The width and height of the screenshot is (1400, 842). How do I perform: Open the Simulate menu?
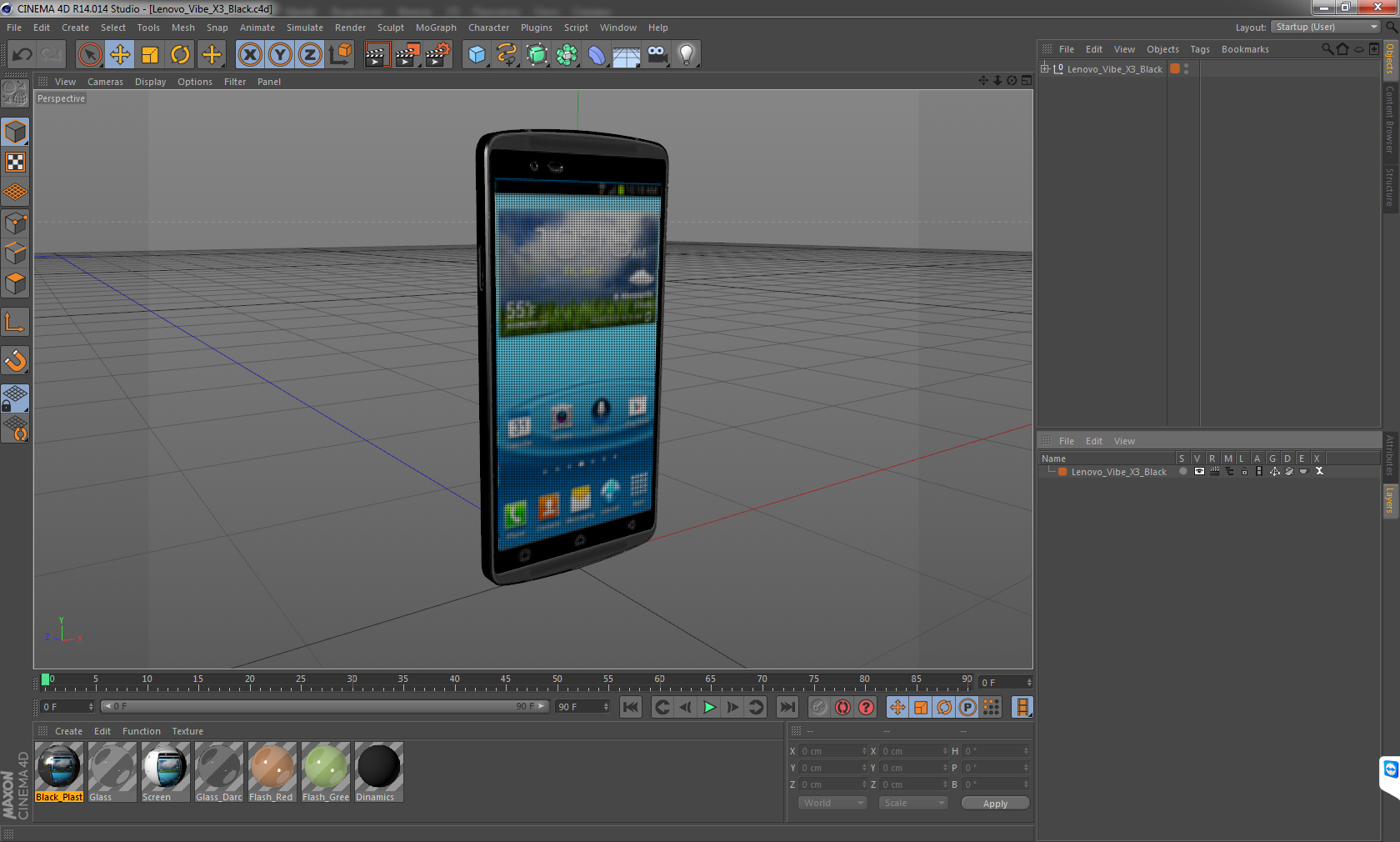click(x=305, y=28)
